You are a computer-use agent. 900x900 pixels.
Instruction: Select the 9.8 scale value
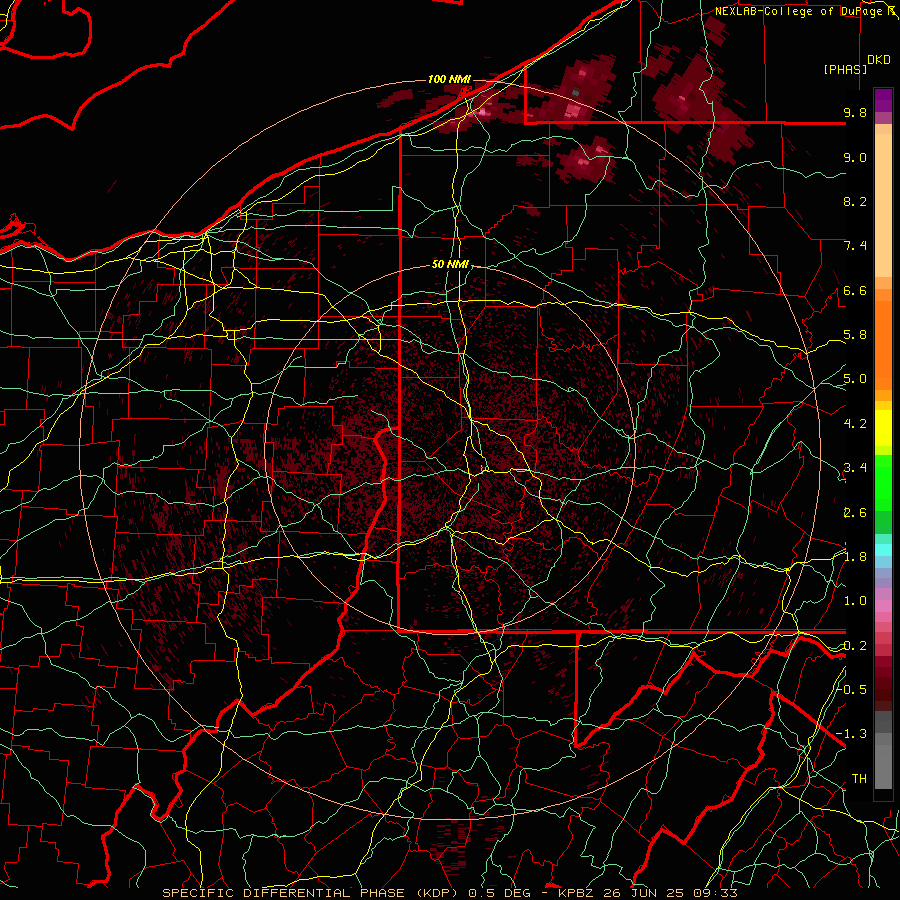[855, 112]
